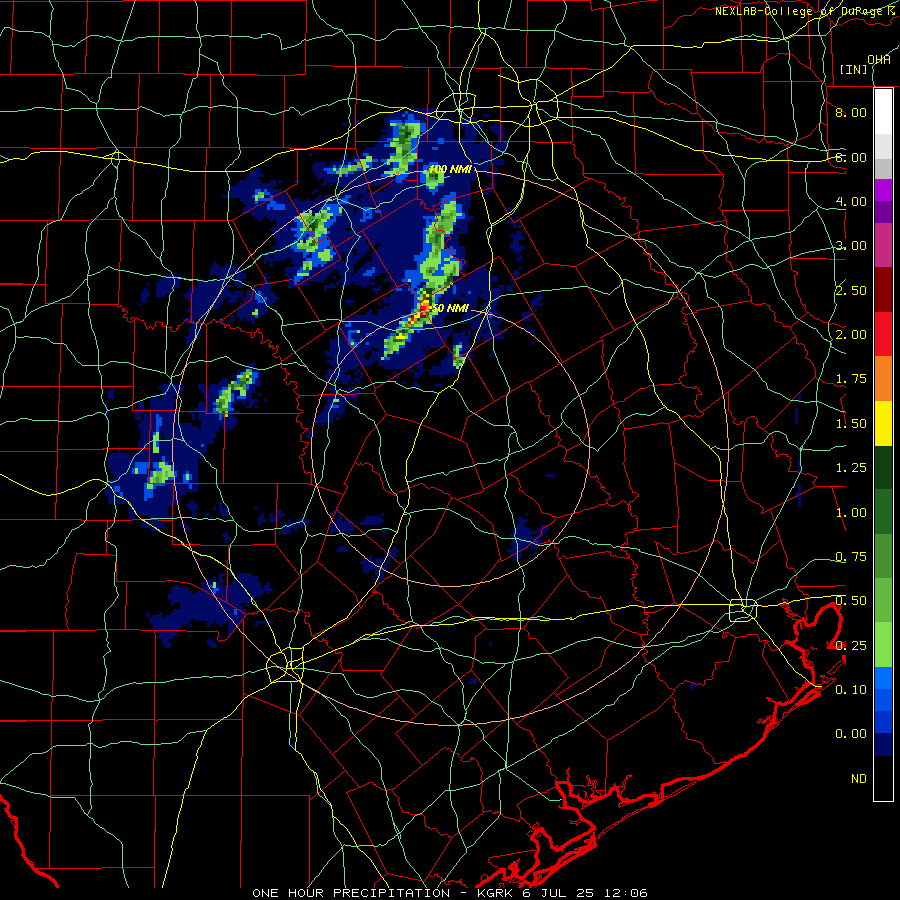This screenshot has height=900, width=900.
Task: Pick the bright red swatch near 2.00
Action: (x=883, y=334)
